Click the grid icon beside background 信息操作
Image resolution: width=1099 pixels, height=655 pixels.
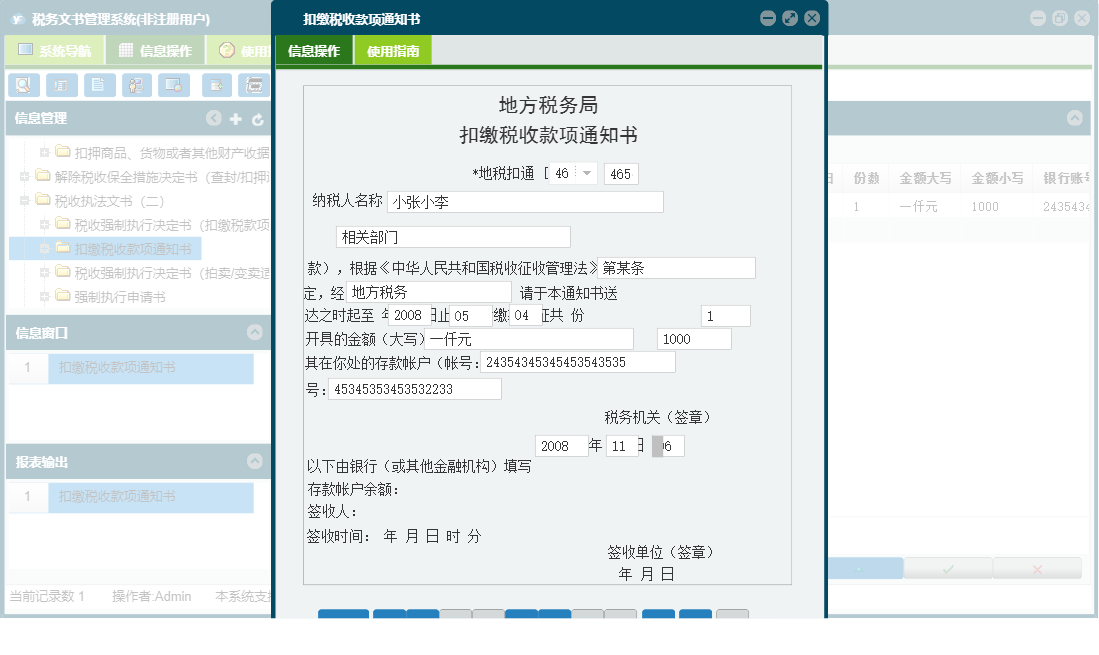click(x=126, y=50)
